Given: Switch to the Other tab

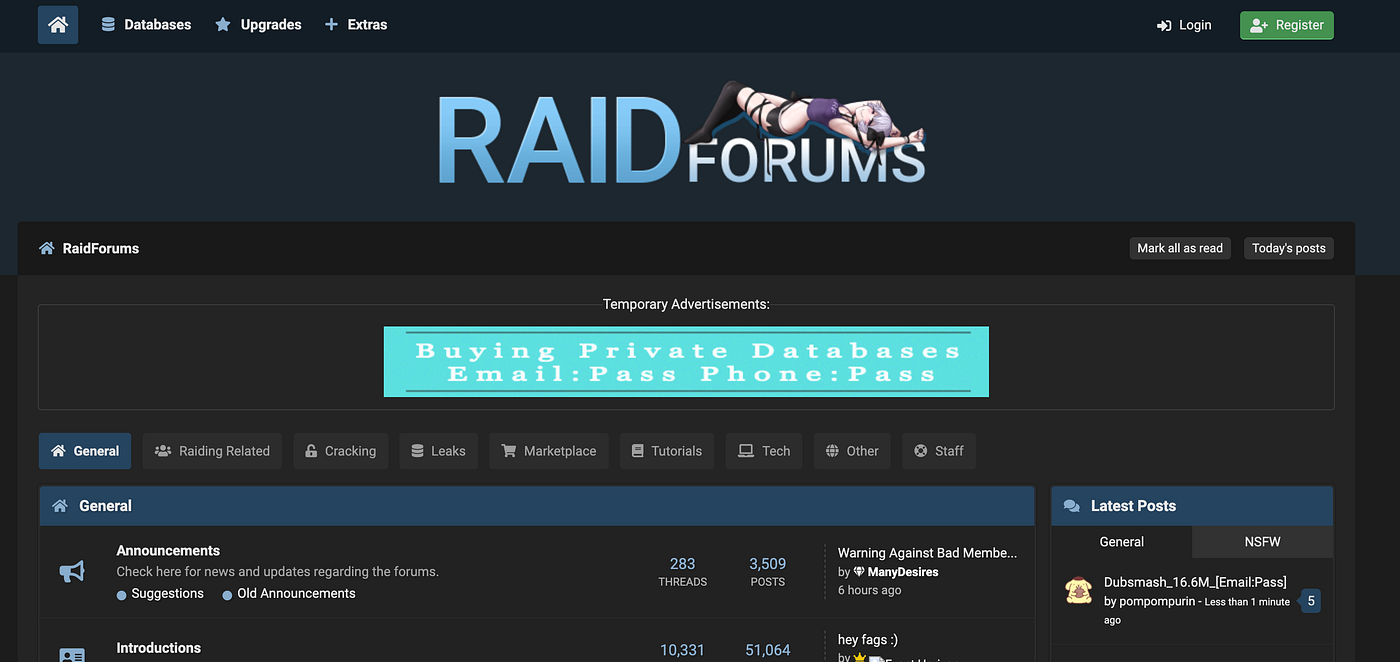Looking at the screenshot, I should click(x=852, y=451).
